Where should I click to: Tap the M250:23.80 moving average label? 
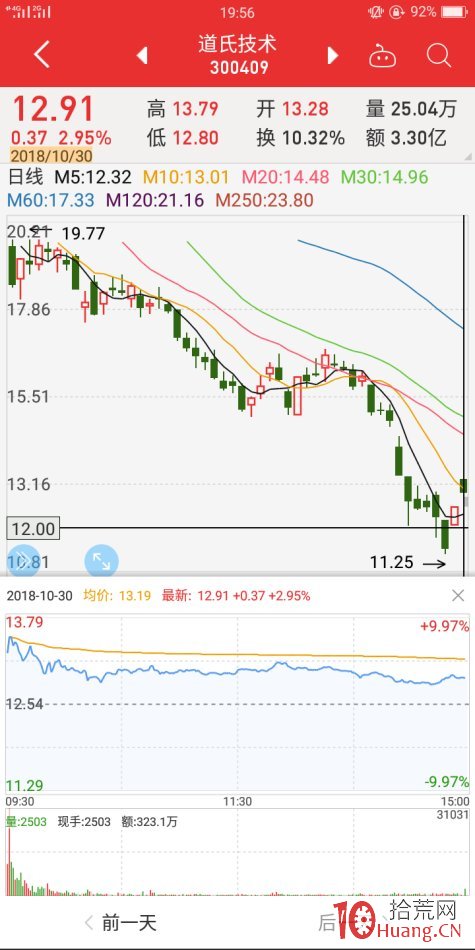point(265,199)
